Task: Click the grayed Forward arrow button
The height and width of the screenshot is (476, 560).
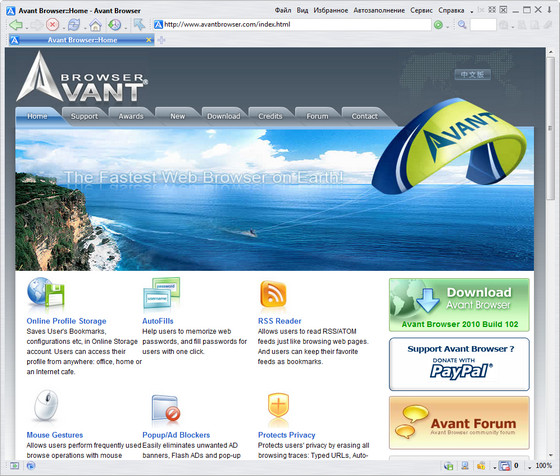Action: [x=36, y=25]
